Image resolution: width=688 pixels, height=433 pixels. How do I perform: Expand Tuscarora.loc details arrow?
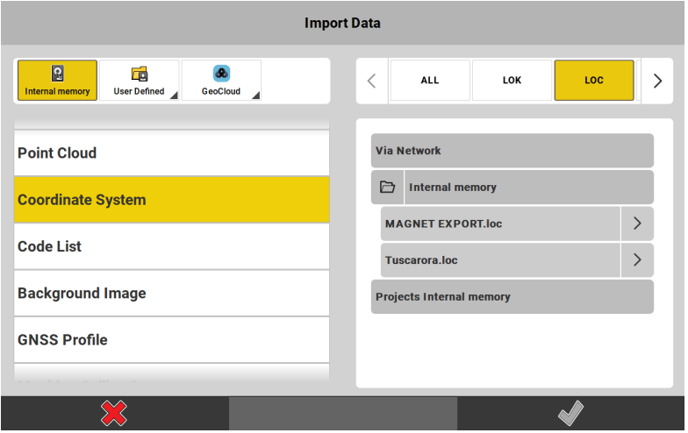click(637, 261)
